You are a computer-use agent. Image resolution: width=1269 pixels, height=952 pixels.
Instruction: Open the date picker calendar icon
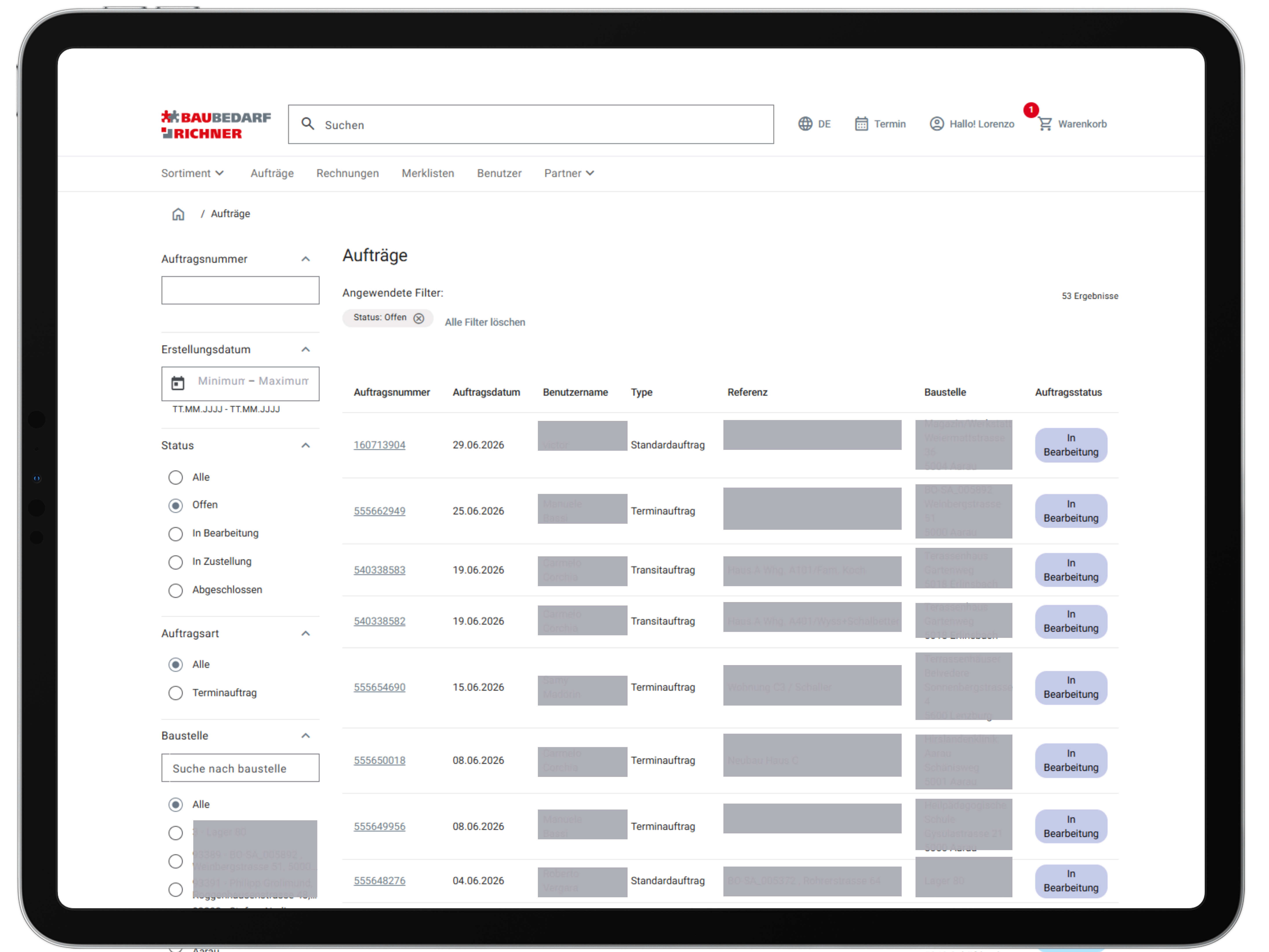click(178, 383)
